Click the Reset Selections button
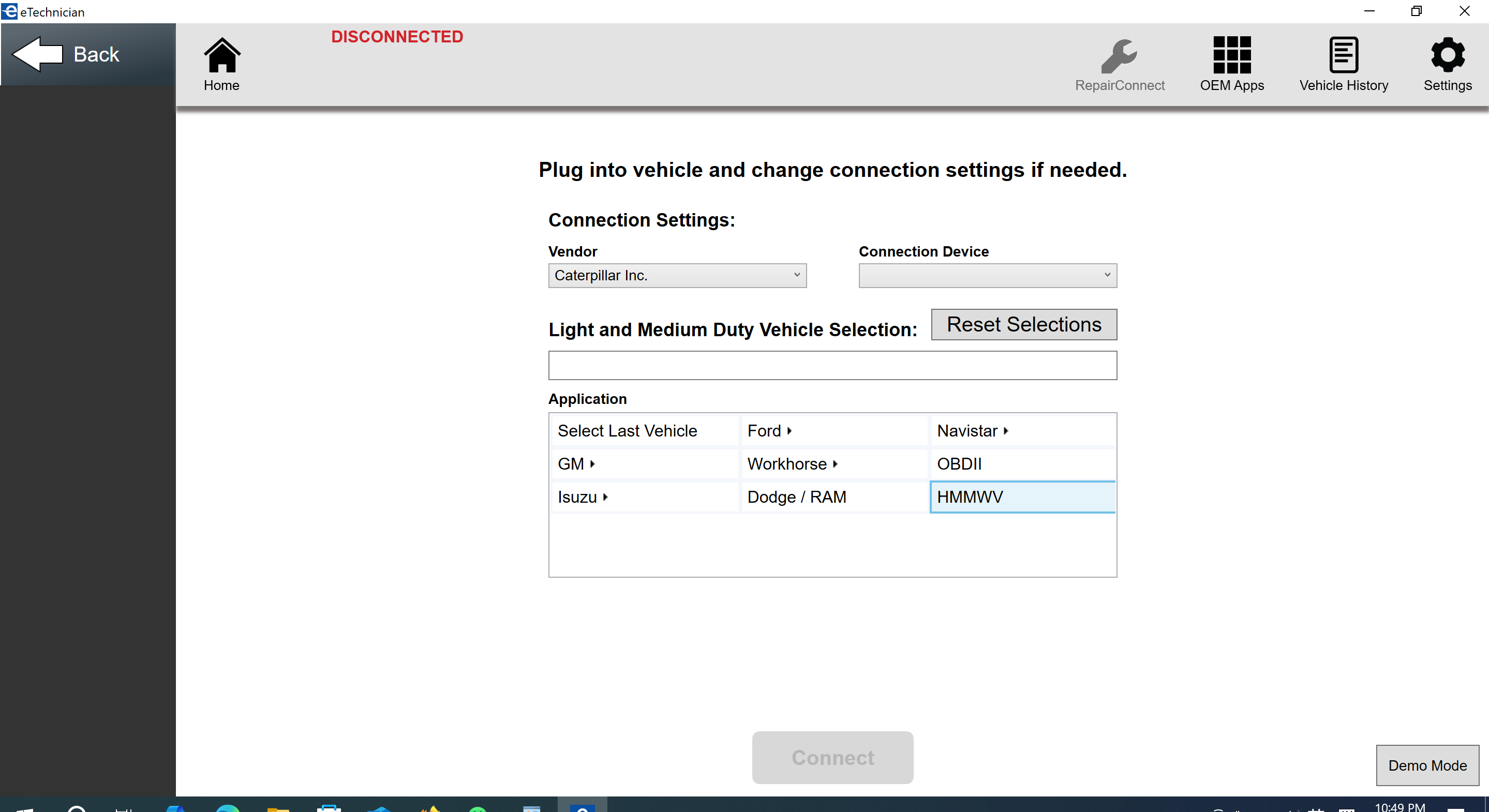This screenshot has width=1489, height=812. click(x=1023, y=324)
